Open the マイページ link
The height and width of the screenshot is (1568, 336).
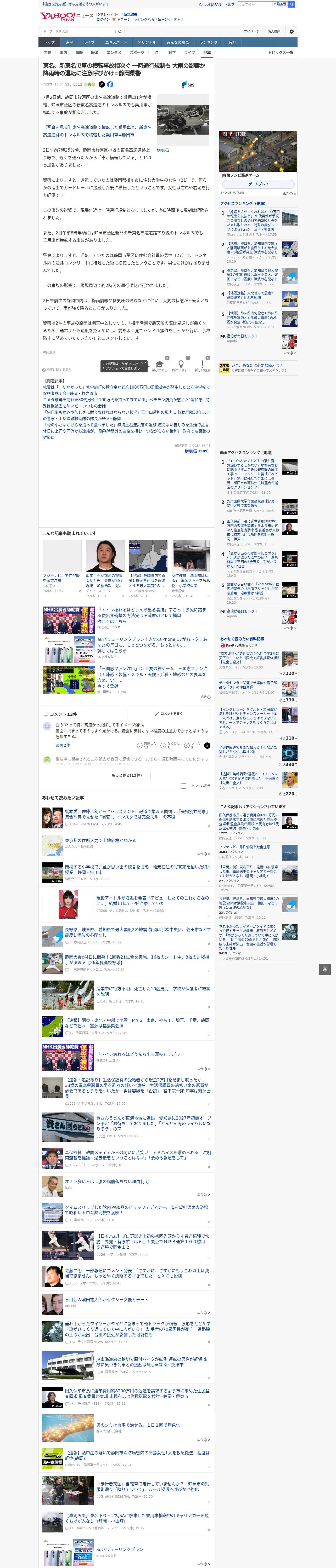pyautogui.click(x=251, y=32)
